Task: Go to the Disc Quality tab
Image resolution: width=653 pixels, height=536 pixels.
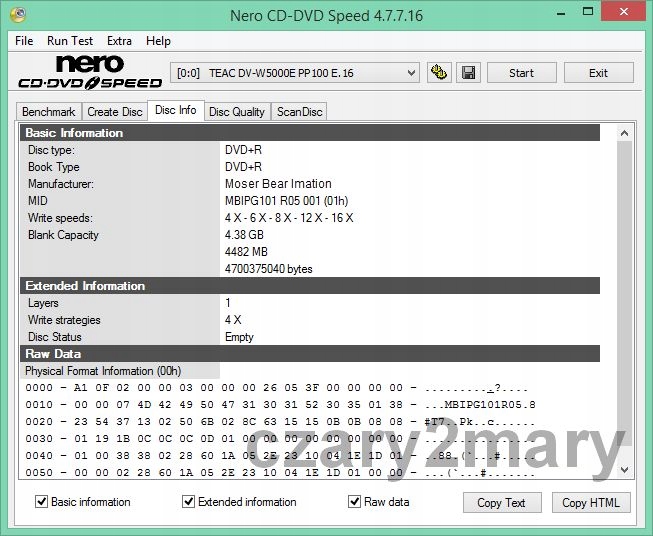Action: pyautogui.click(x=236, y=112)
